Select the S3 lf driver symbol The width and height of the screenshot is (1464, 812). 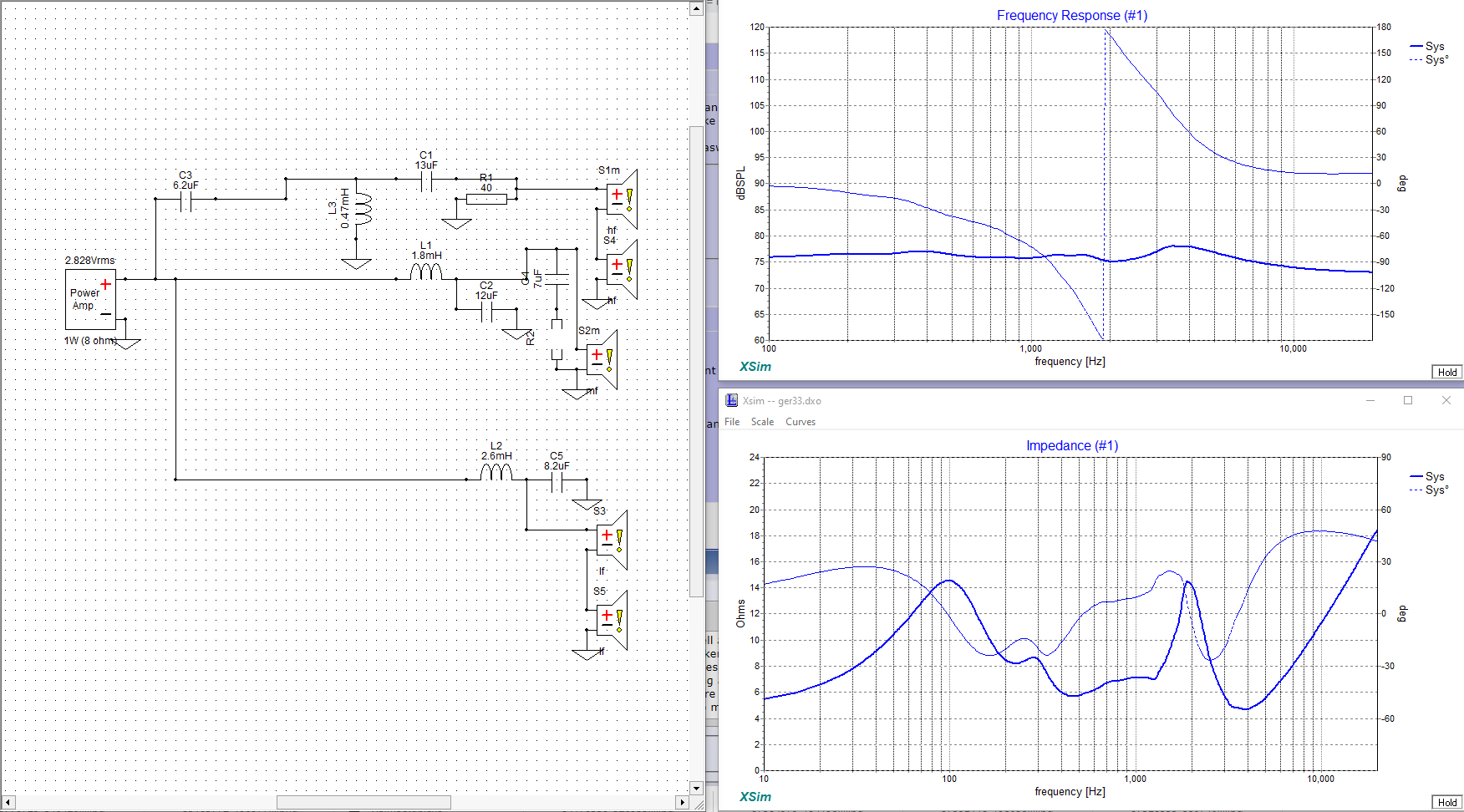point(612,540)
